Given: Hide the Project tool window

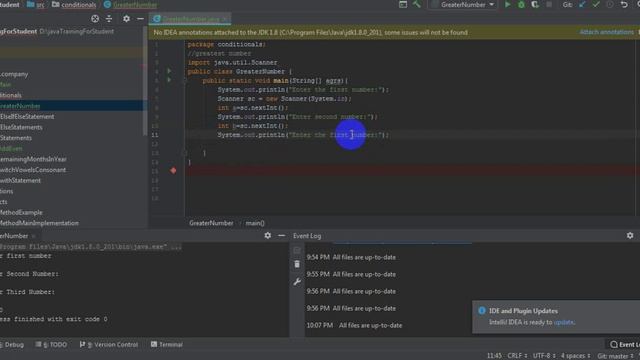Looking at the screenshot, I should (x=140, y=19).
